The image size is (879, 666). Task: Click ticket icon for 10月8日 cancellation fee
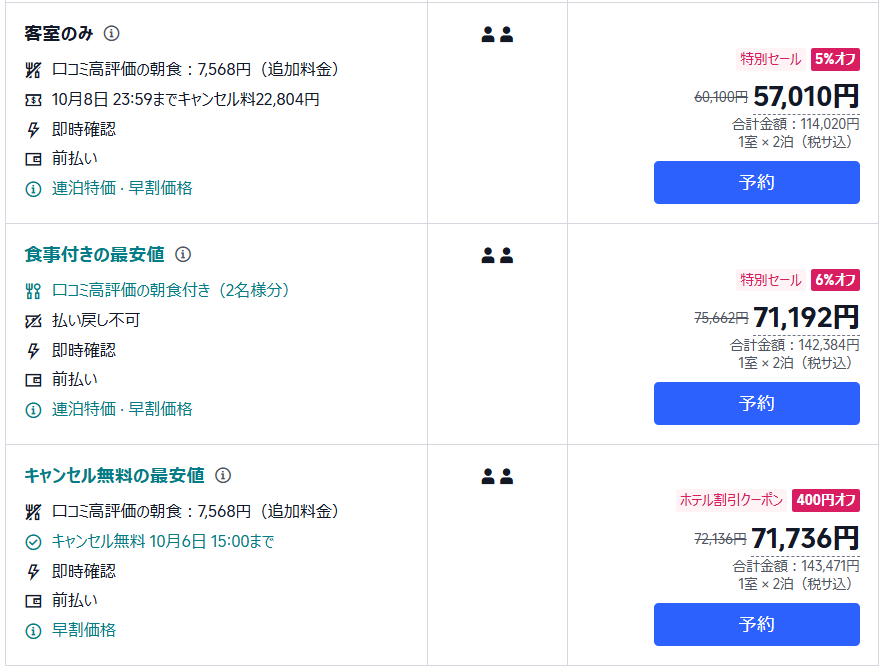pos(33,99)
